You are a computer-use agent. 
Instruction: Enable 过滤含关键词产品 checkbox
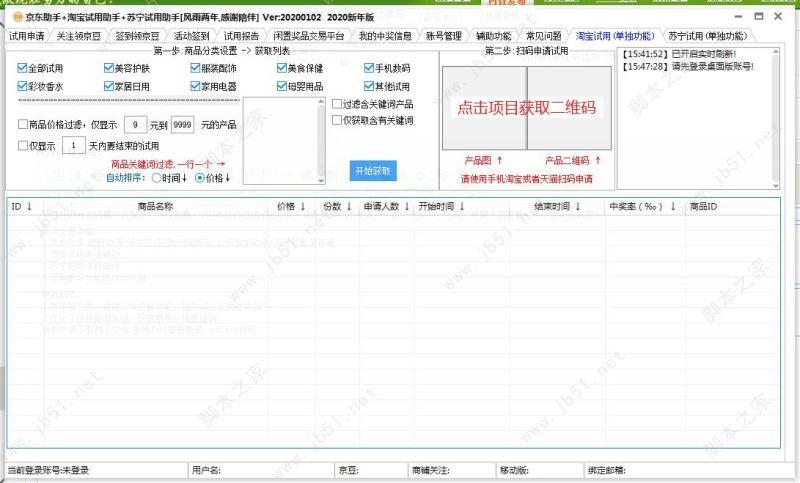tap(337, 104)
